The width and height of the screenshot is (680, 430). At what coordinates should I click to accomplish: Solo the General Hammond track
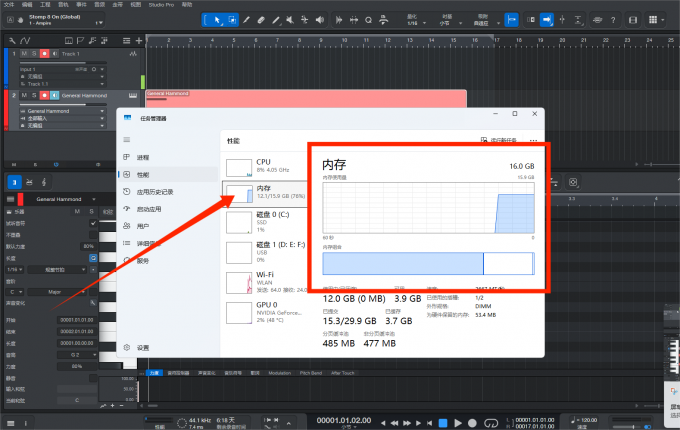pos(34,95)
